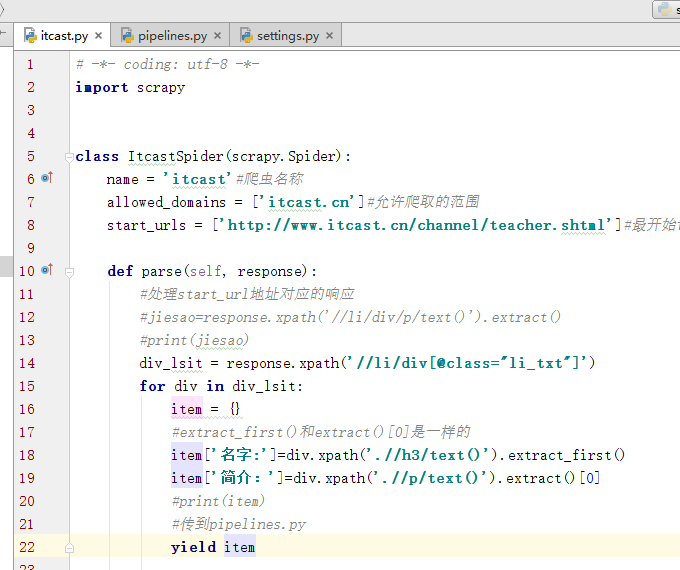Screen dimensions: 680x570
Task: Click the 'item' variable on line 16
Action: [186, 409]
